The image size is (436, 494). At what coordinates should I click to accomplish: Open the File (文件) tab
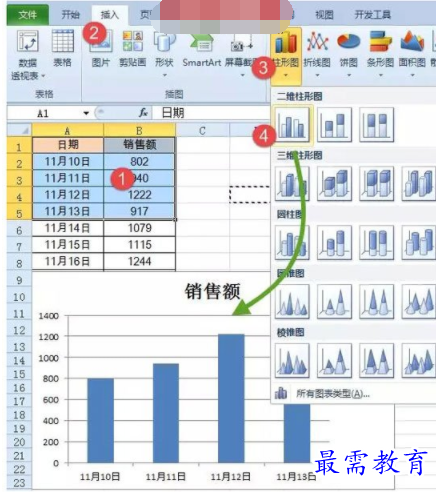tap(28, 15)
